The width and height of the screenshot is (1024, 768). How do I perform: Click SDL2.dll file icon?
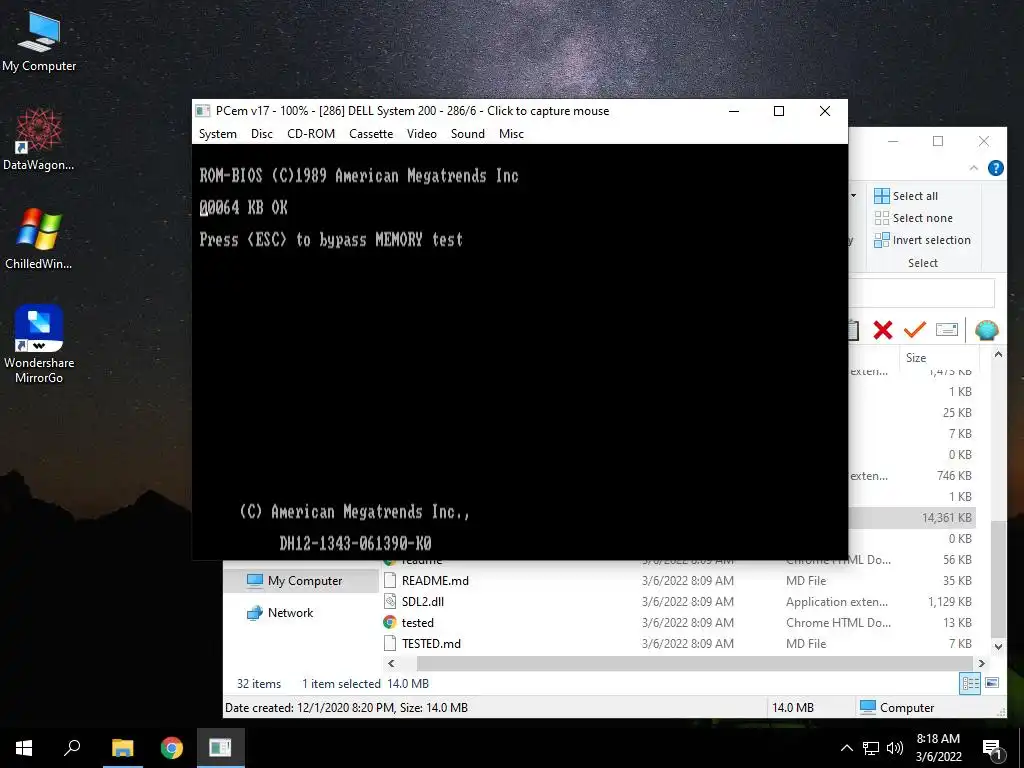[390, 601]
